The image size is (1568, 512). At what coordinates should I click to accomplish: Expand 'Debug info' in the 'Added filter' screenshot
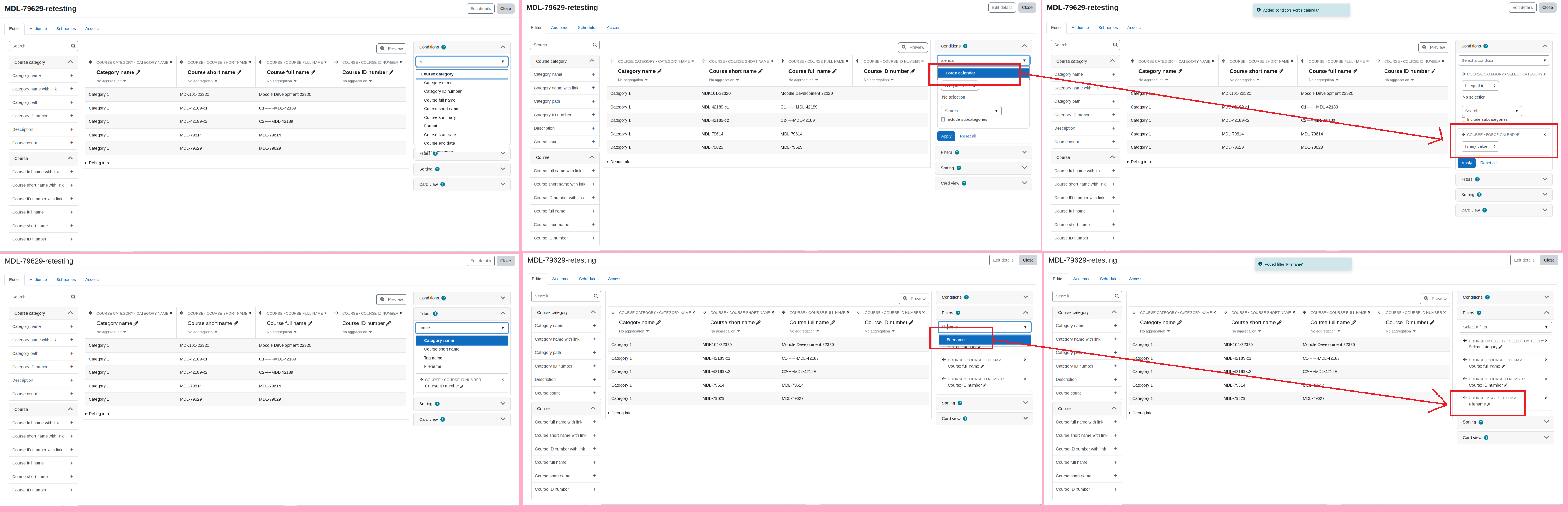1141,413
